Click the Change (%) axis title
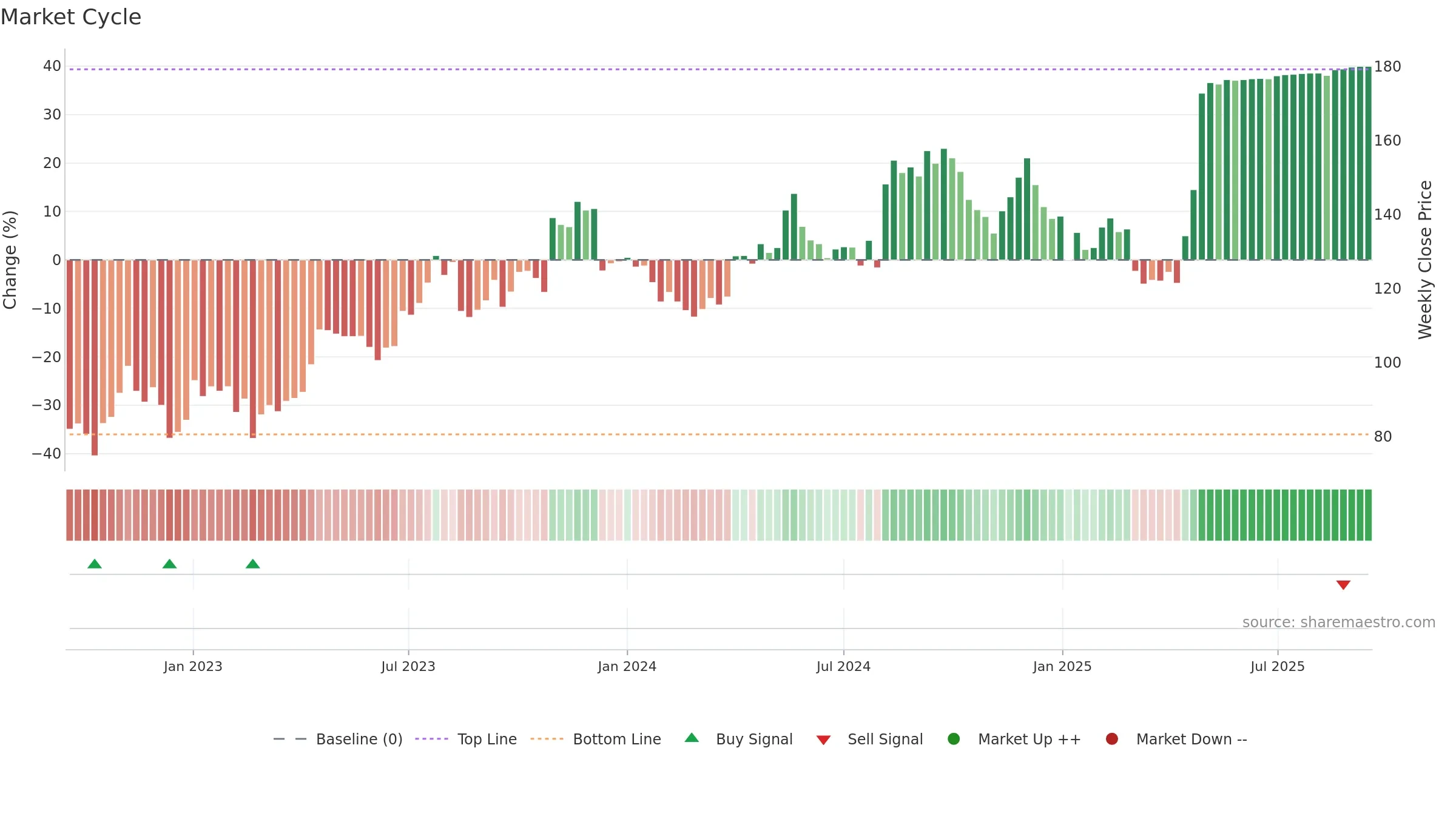The height and width of the screenshot is (819, 1456). (x=10, y=260)
